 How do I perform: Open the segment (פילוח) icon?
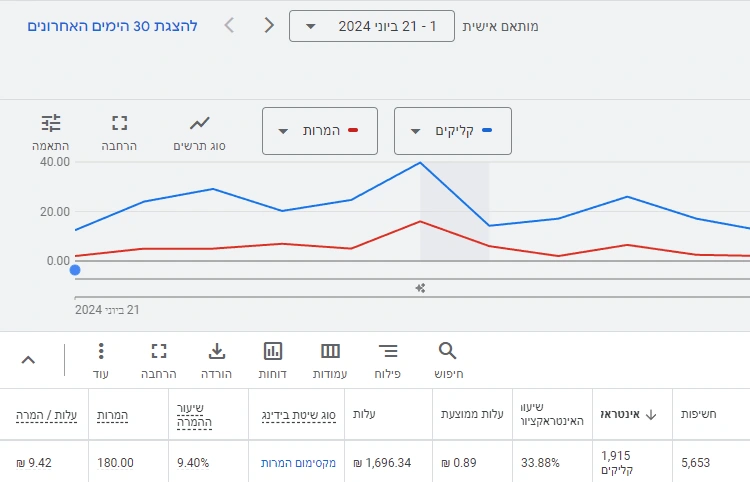pos(388,351)
